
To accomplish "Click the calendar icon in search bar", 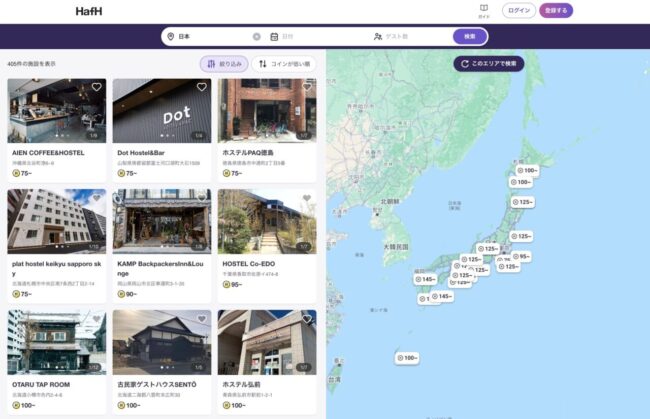I will [x=274, y=36].
